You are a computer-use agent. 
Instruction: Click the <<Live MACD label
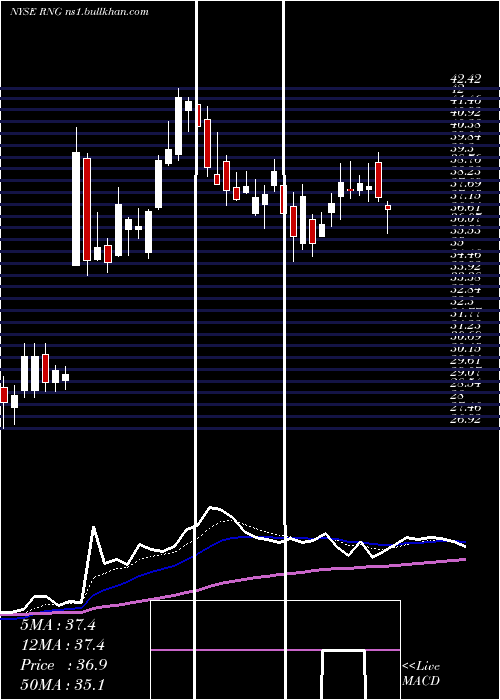pyautogui.click(x=421, y=674)
